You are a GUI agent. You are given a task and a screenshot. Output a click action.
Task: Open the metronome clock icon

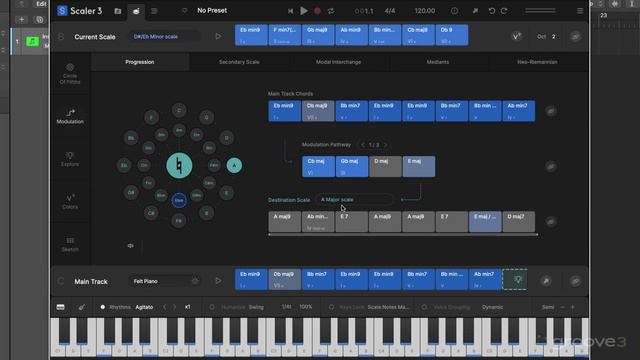(454, 11)
